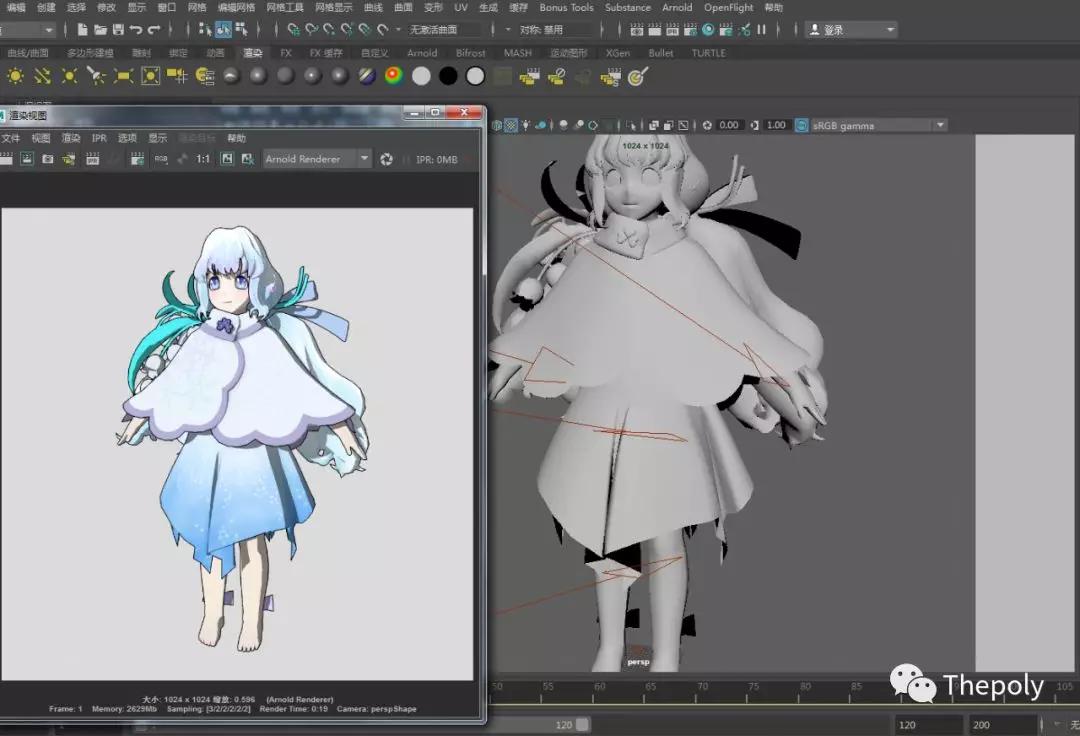Open the 文件 menu in render view

pyautogui.click(x=11, y=138)
